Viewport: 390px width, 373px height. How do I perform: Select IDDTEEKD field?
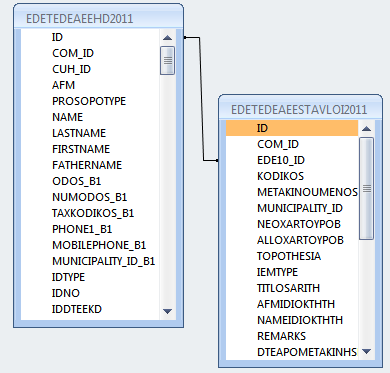click(x=90, y=309)
